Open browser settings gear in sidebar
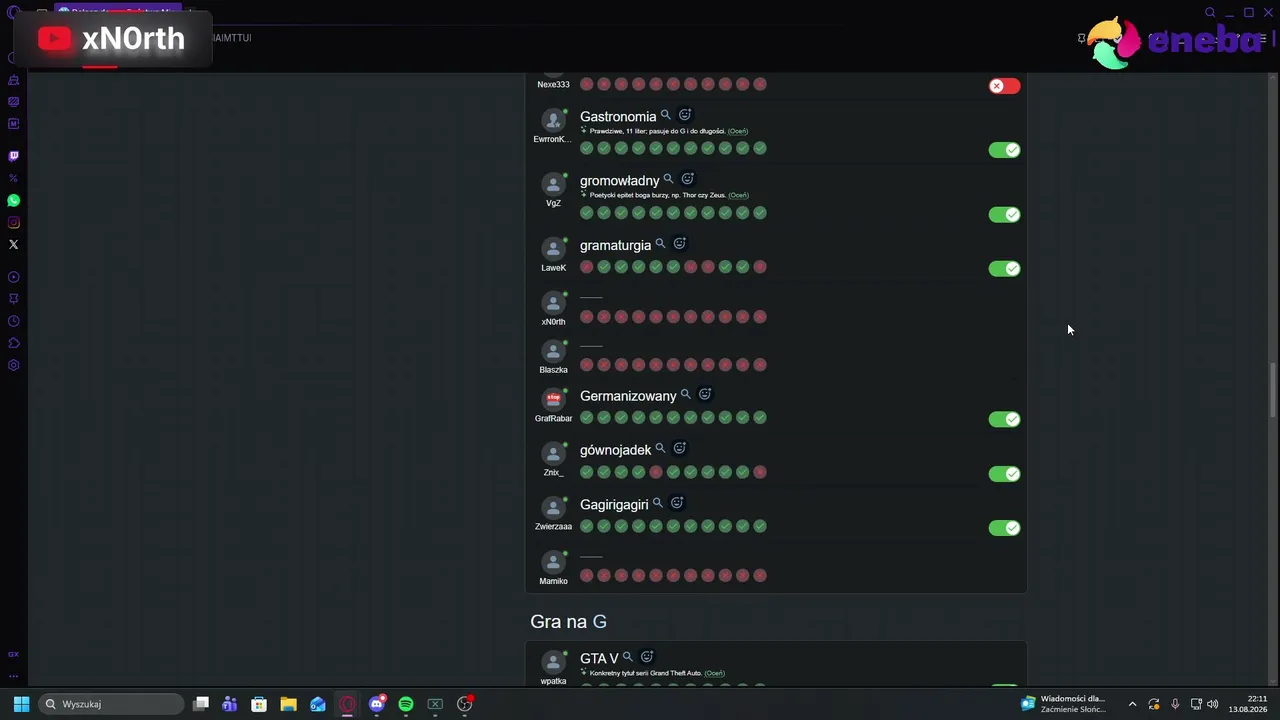 (x=14, y=365)
